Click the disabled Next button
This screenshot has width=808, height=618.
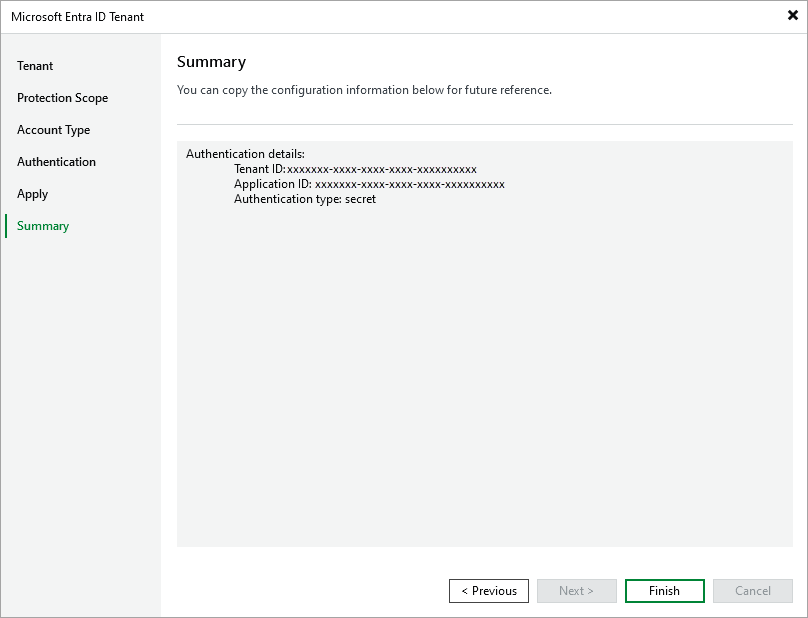[577, 590]
